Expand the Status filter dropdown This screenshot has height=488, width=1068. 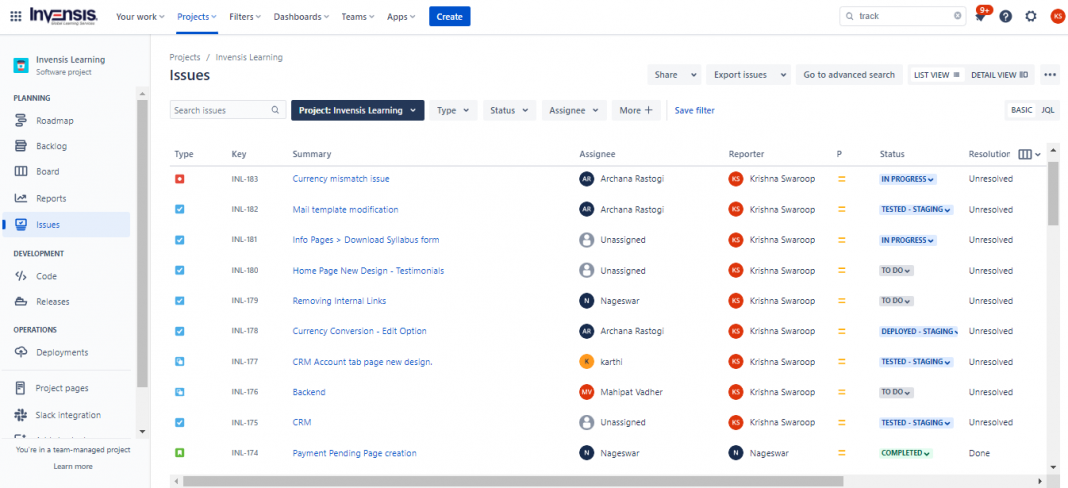[509, 110]
